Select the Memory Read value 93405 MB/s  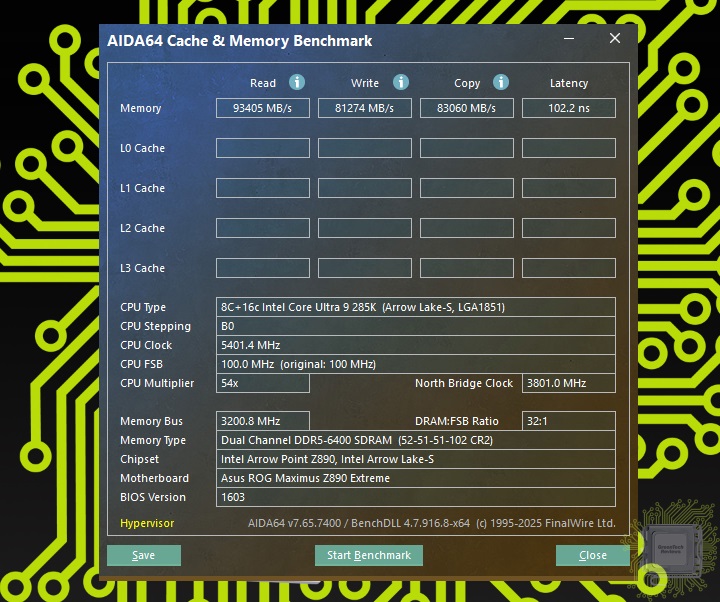tap(263, 108)
